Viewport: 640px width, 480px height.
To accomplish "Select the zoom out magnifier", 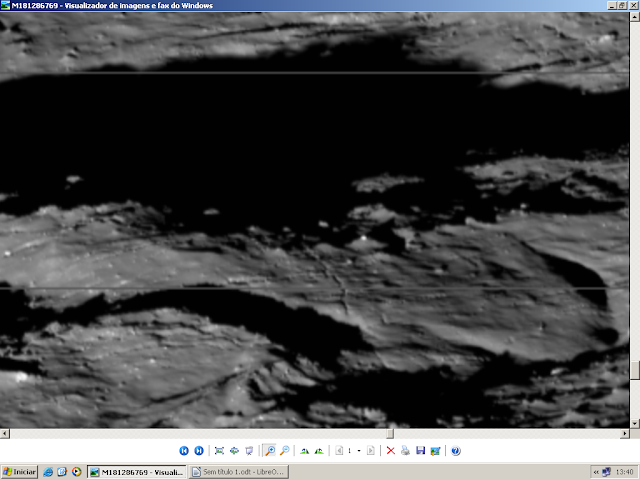I will (x=284, y=451).
